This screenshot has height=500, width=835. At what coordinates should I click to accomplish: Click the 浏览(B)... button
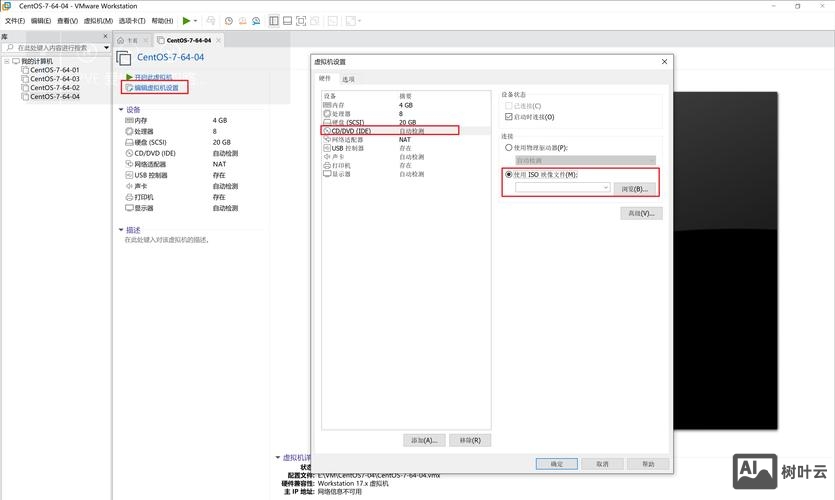point(635,189)
